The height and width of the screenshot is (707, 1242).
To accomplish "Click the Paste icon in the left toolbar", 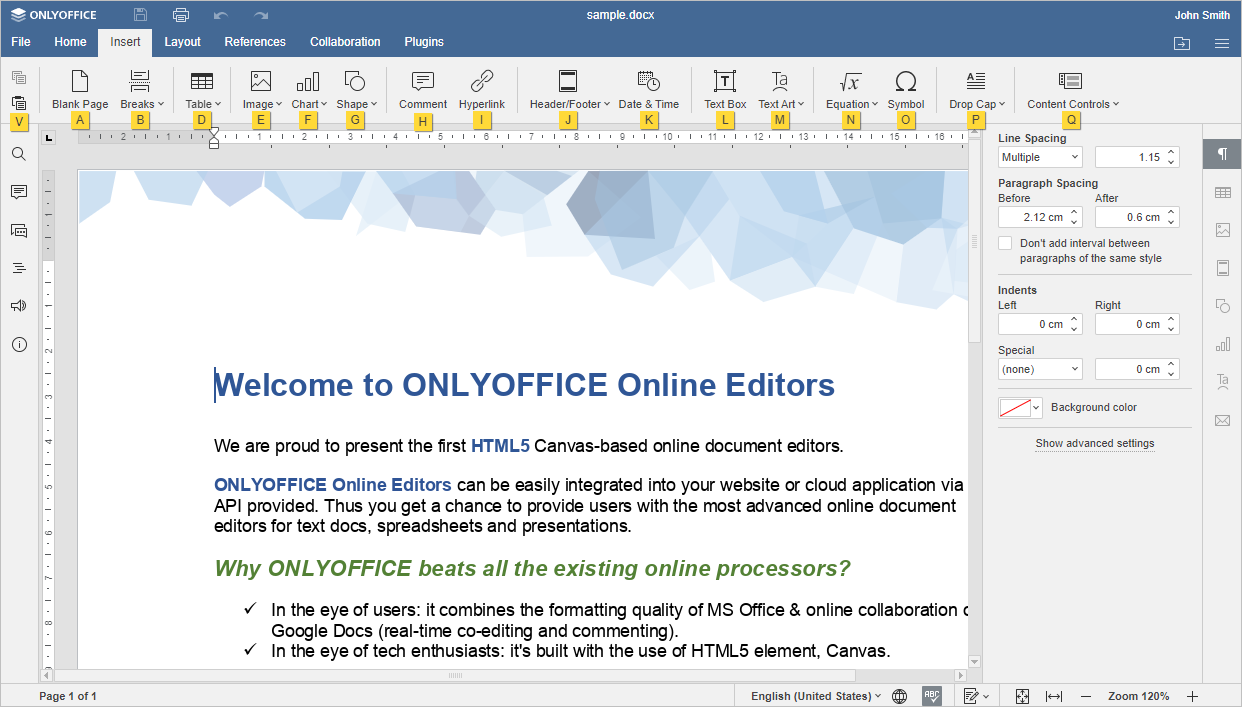I will point(18,103).
